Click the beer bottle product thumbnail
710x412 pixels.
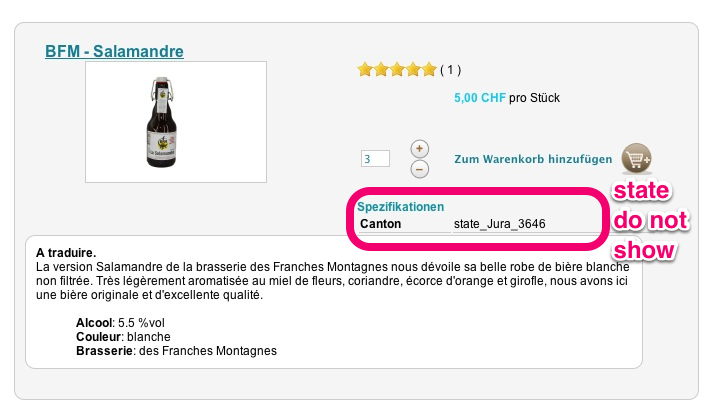click(x=176, y=121)
